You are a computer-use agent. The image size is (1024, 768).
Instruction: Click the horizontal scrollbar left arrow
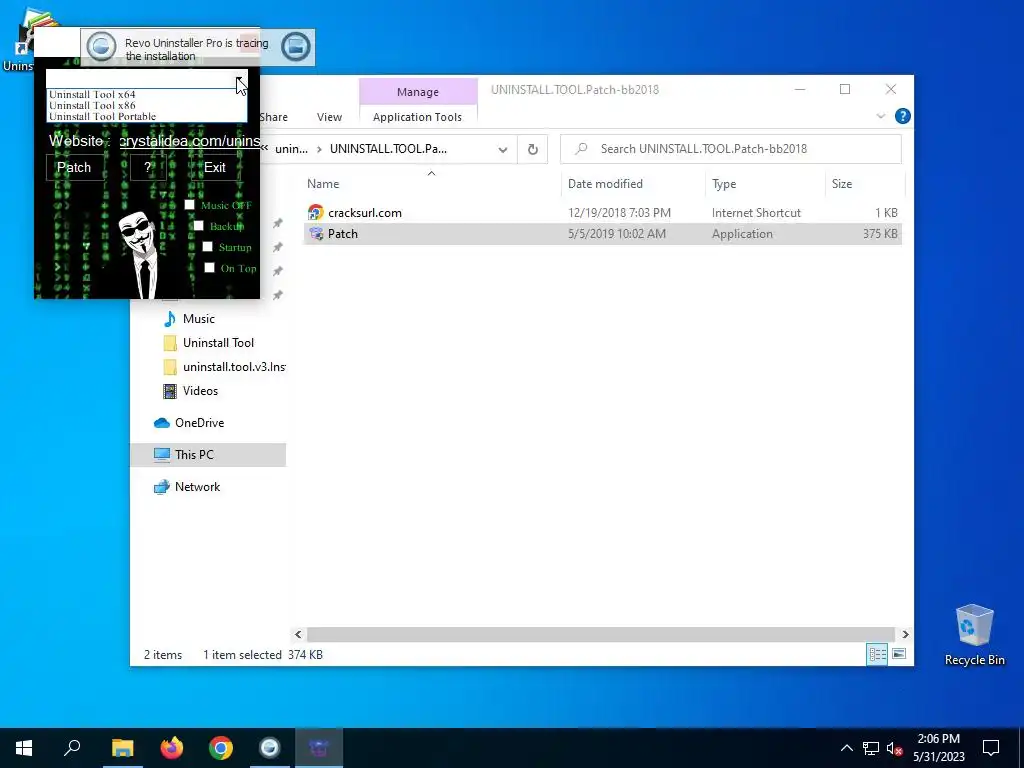click(x=298, y=634)
